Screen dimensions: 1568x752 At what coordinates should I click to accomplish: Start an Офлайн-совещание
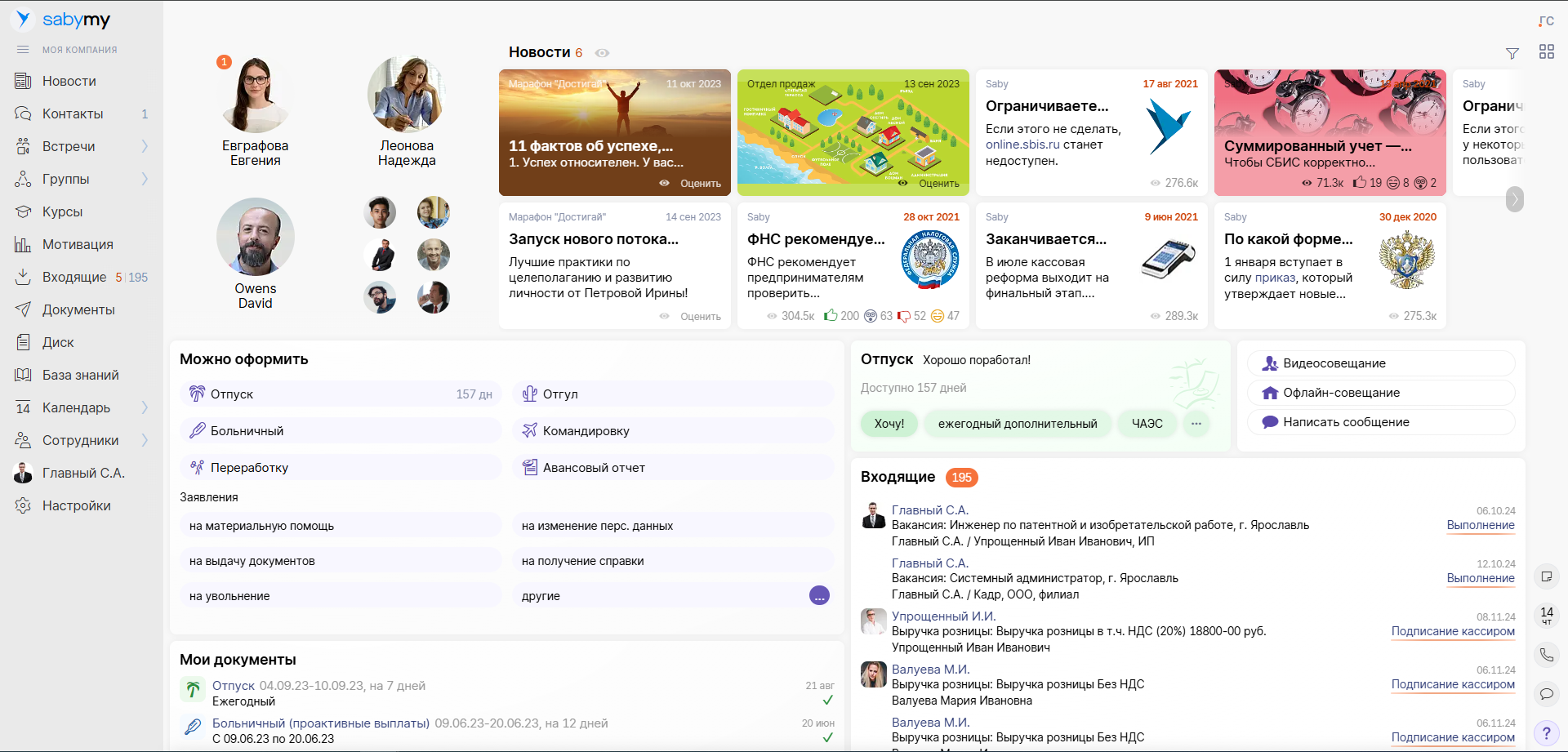point(1381,393)
